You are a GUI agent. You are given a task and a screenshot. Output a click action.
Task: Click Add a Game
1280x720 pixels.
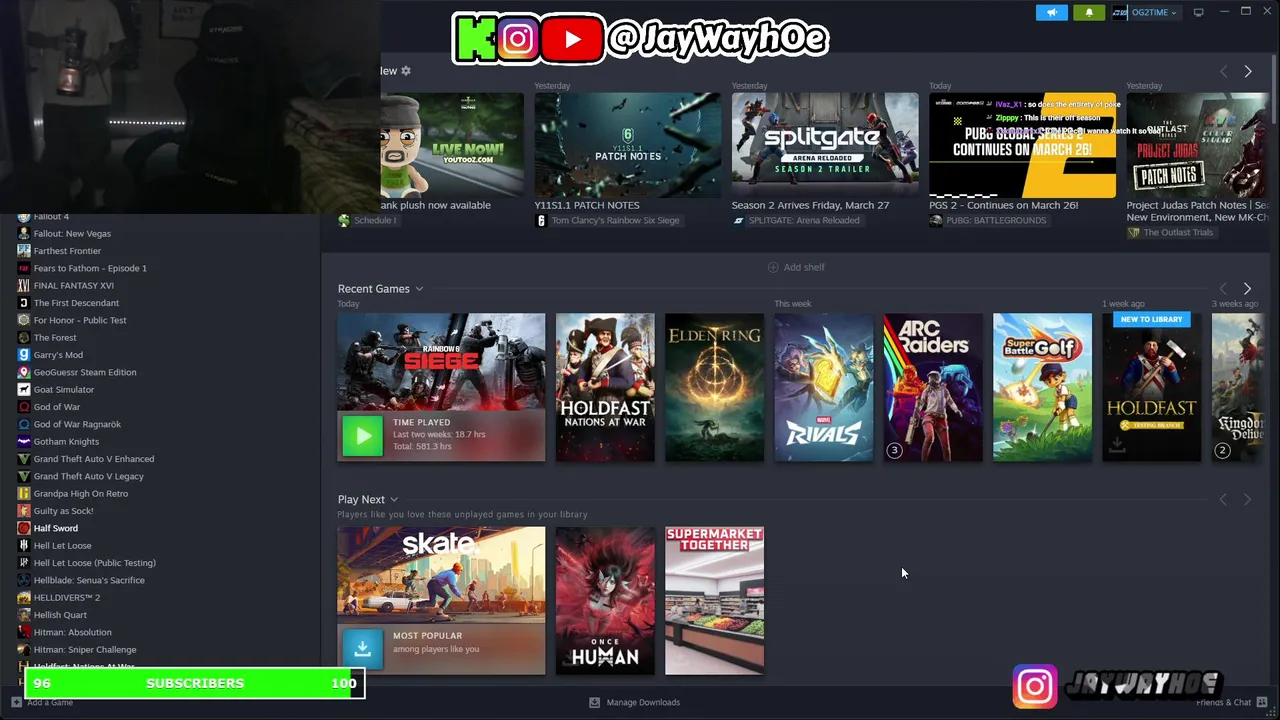coord(42,702)
